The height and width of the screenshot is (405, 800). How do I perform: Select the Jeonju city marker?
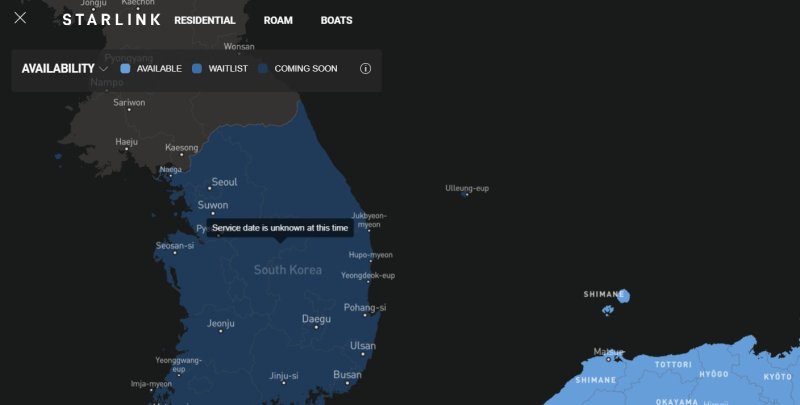point(223,330)
